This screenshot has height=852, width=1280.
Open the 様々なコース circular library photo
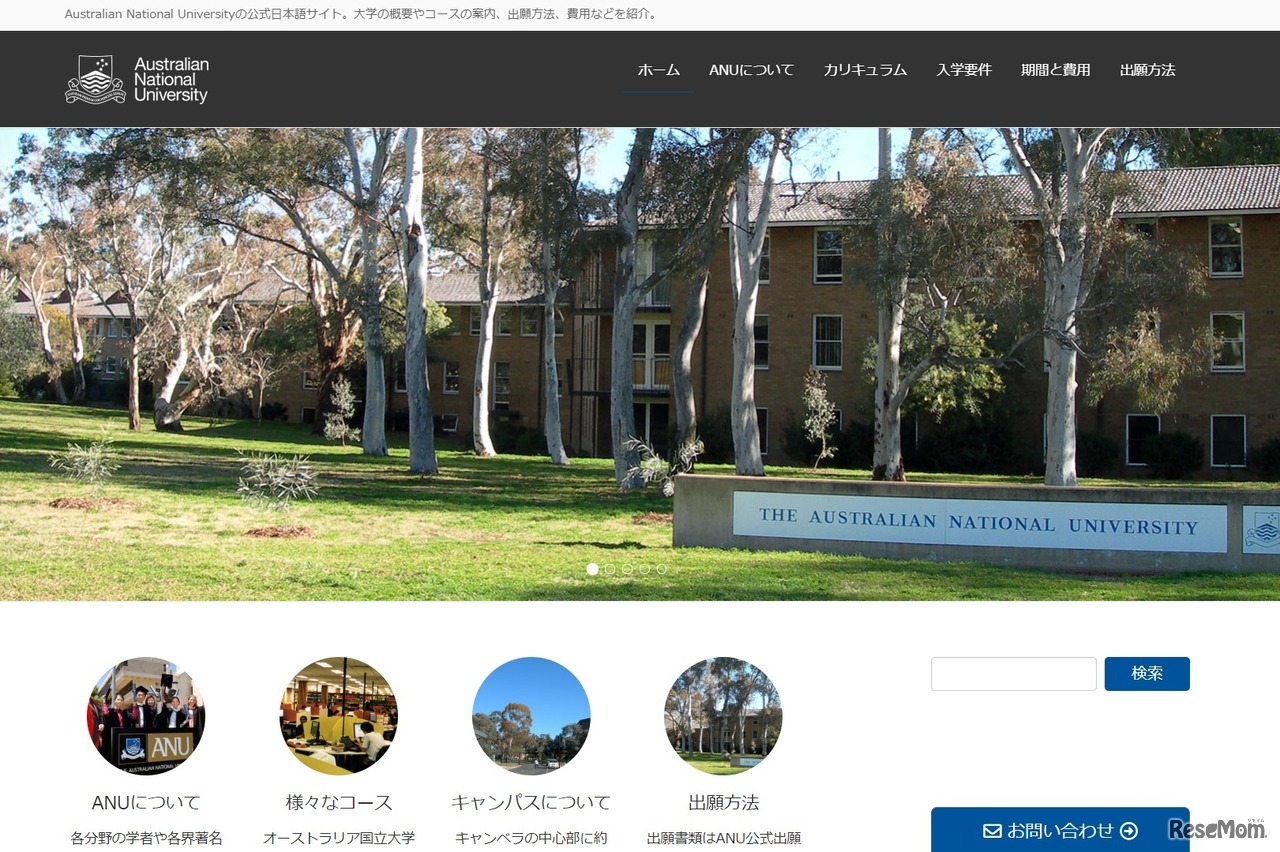pyautogui.click(x=339, y=716)
